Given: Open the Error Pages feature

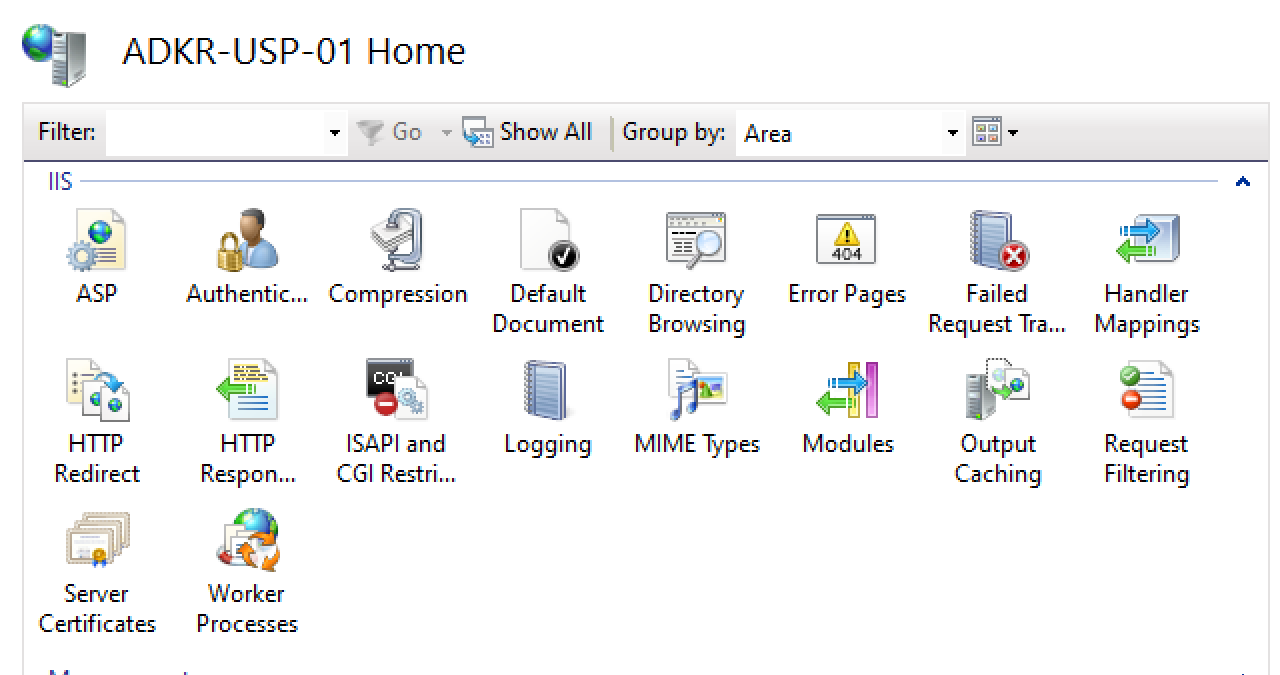Looking at the screenshot, I should 846,241.
